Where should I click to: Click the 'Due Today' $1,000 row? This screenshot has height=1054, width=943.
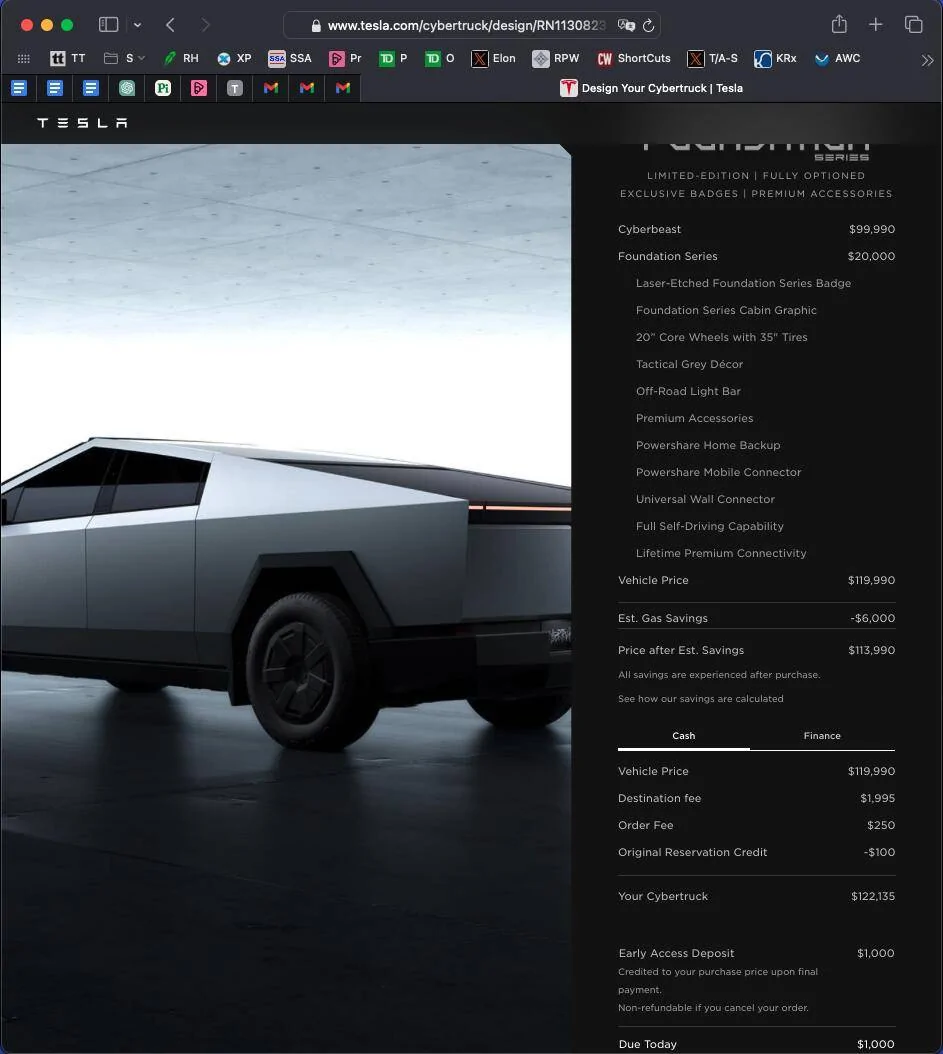[756, 1044]
